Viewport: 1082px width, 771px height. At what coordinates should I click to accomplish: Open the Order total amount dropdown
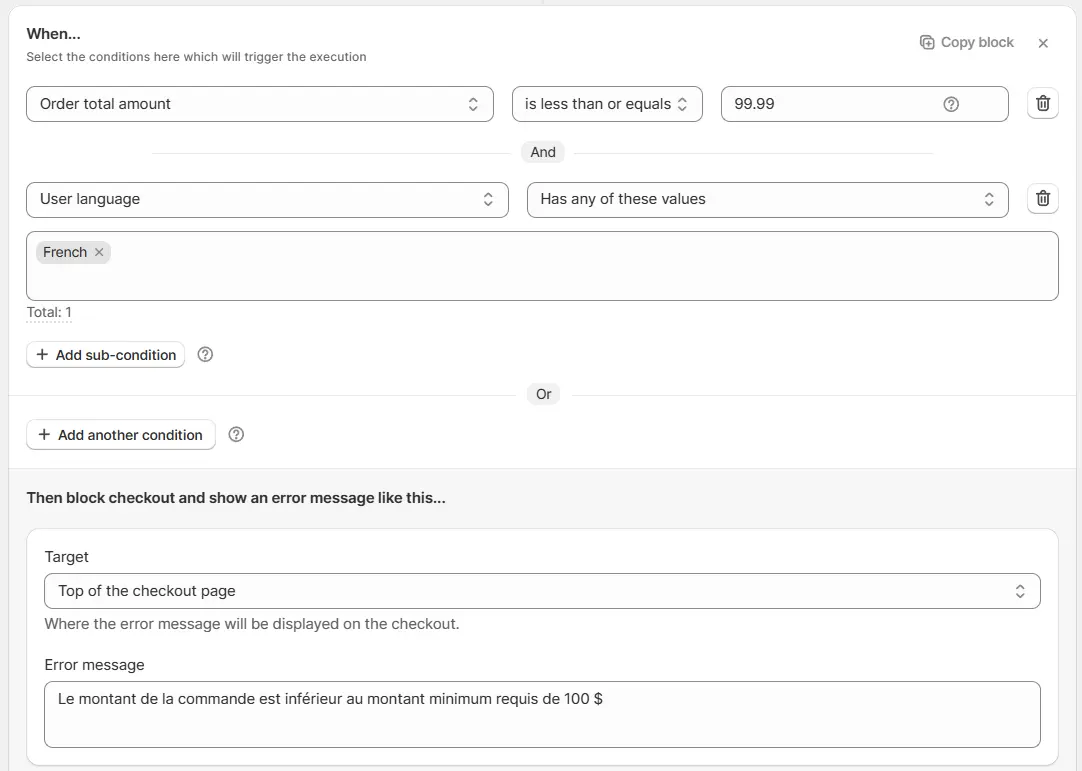click(x=259, y=104)
